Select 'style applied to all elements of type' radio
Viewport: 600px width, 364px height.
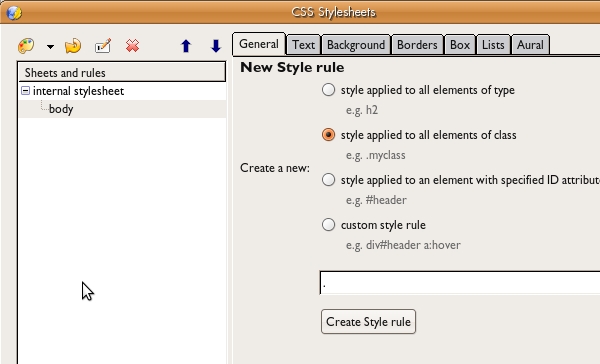click(328, 90)
